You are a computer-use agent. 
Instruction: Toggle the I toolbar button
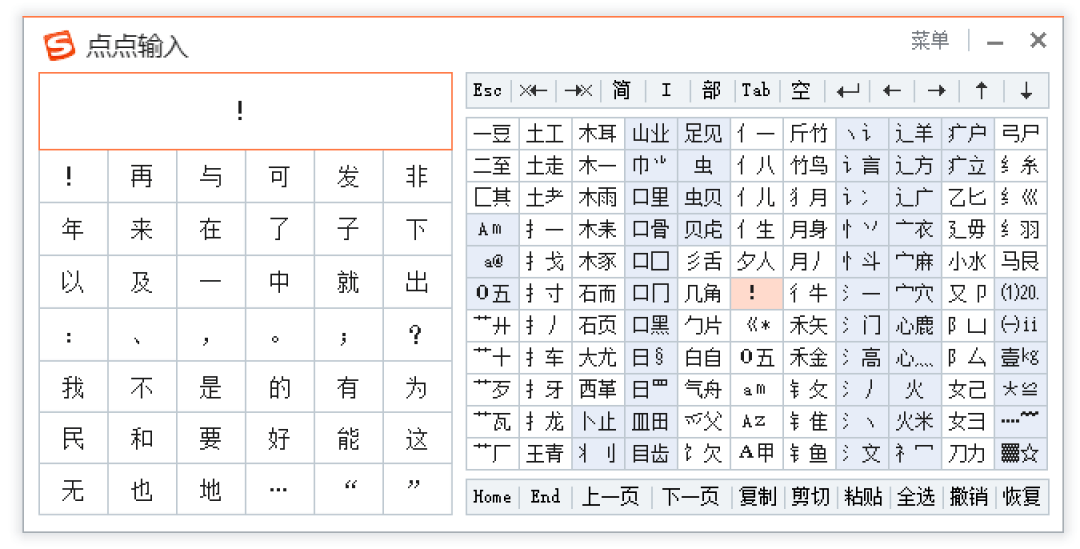(x=666, y=91)
